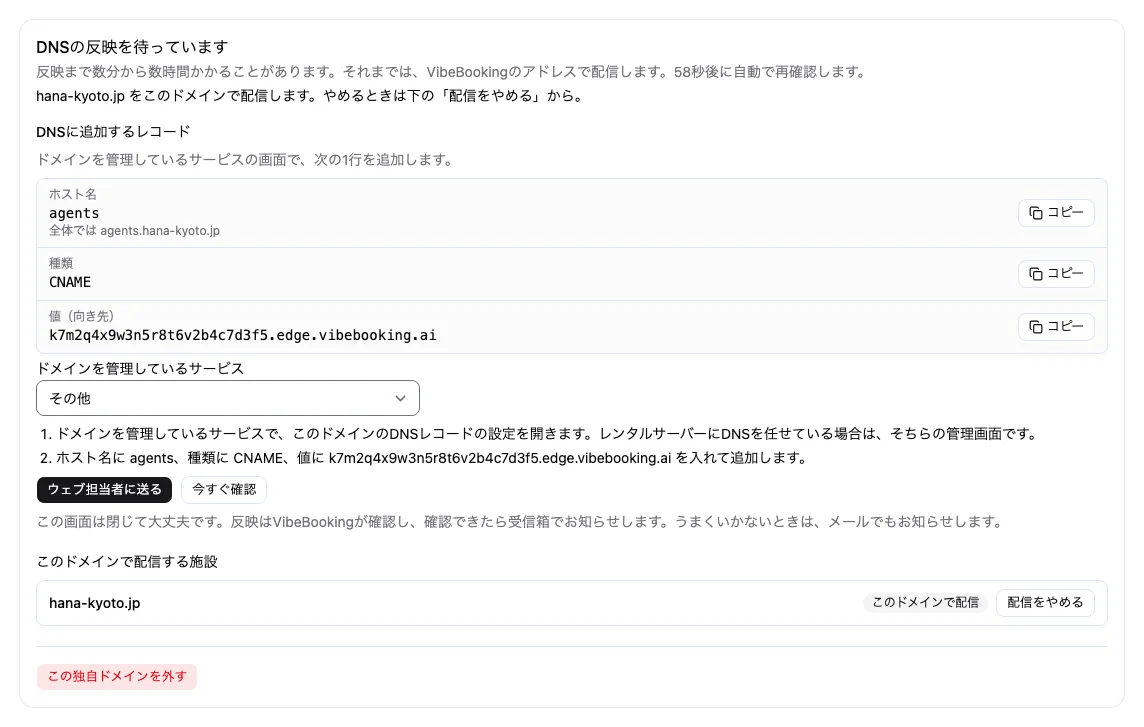This screenshot has width=1144, height=727.
Task: Click the 全体では agents.hana-kyoto.jp hint
Action: tap(134, 231)
